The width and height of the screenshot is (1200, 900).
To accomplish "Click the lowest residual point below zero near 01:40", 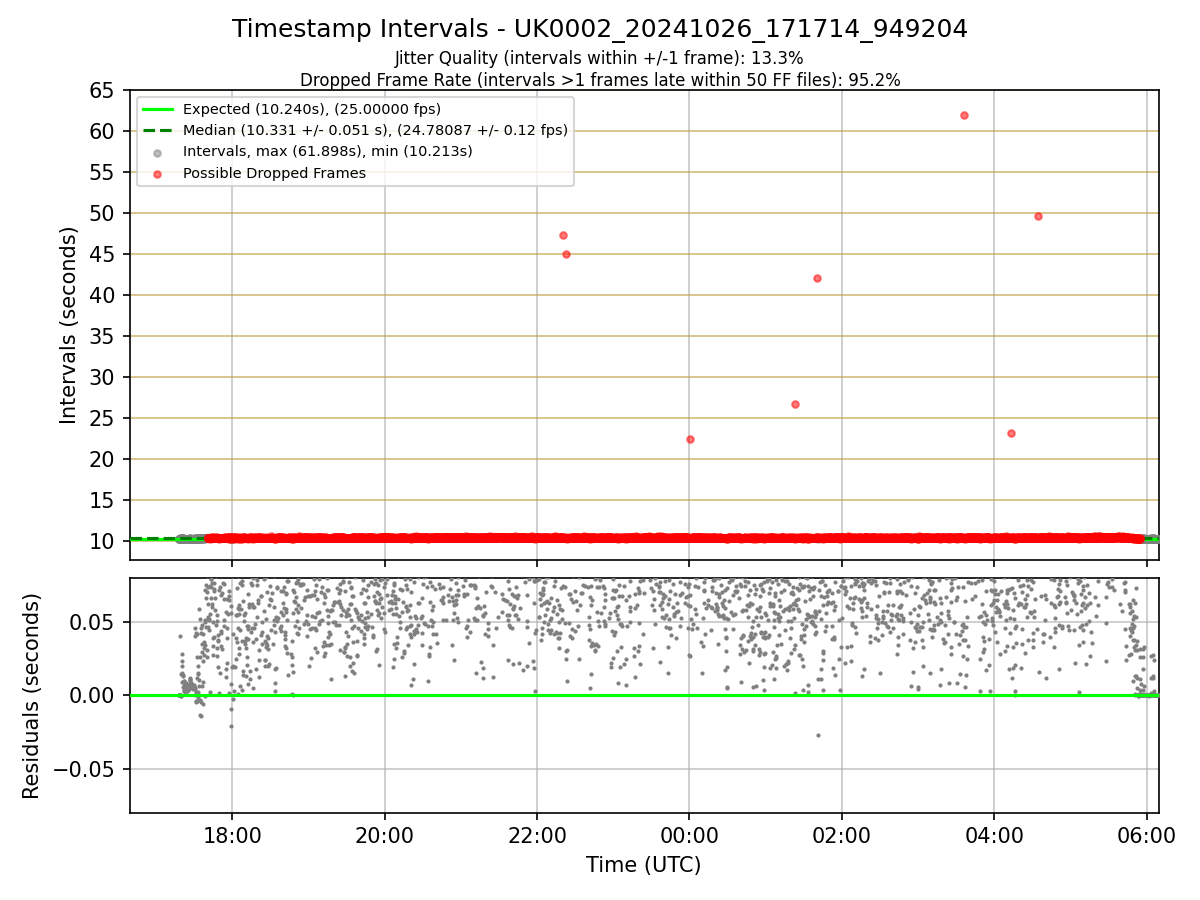I will [x=818, y=735].
